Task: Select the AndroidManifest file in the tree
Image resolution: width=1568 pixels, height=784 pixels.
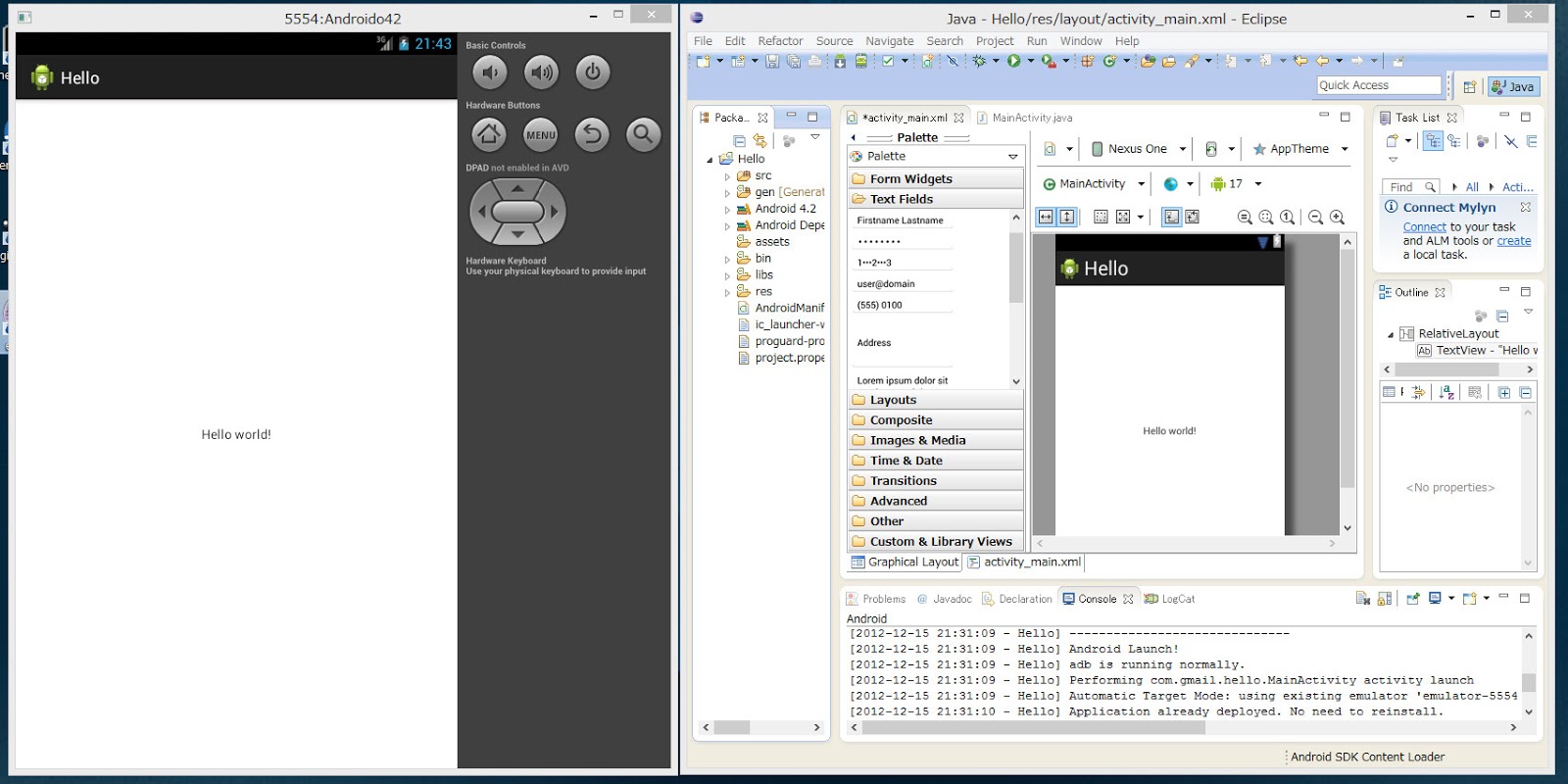Action: click(781, 308)
